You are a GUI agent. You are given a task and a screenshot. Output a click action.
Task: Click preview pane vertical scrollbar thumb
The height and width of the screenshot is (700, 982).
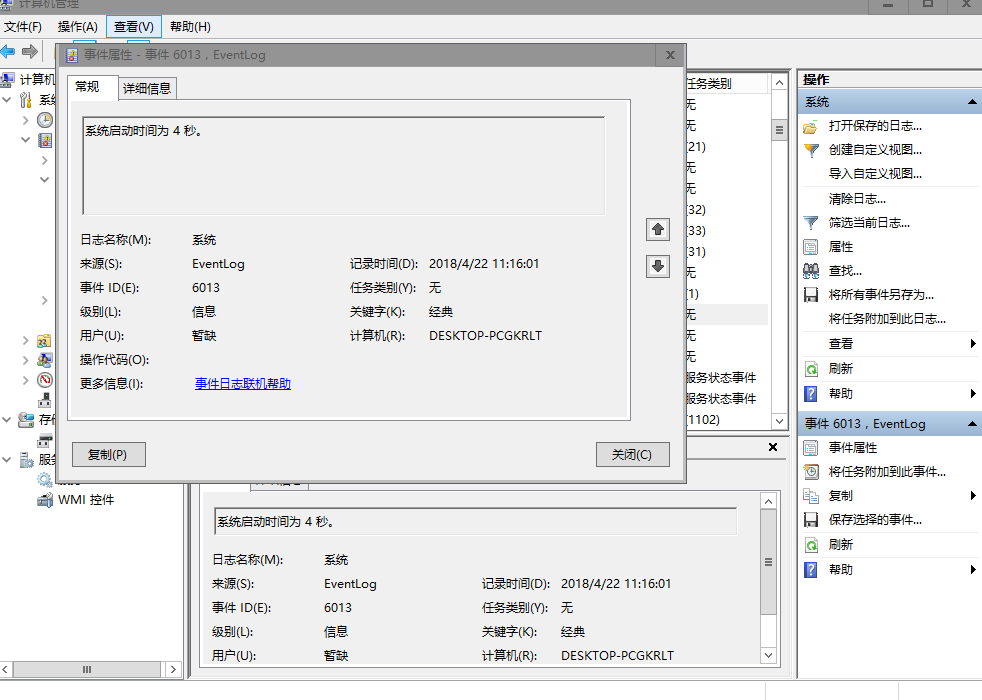click(768, 562)
